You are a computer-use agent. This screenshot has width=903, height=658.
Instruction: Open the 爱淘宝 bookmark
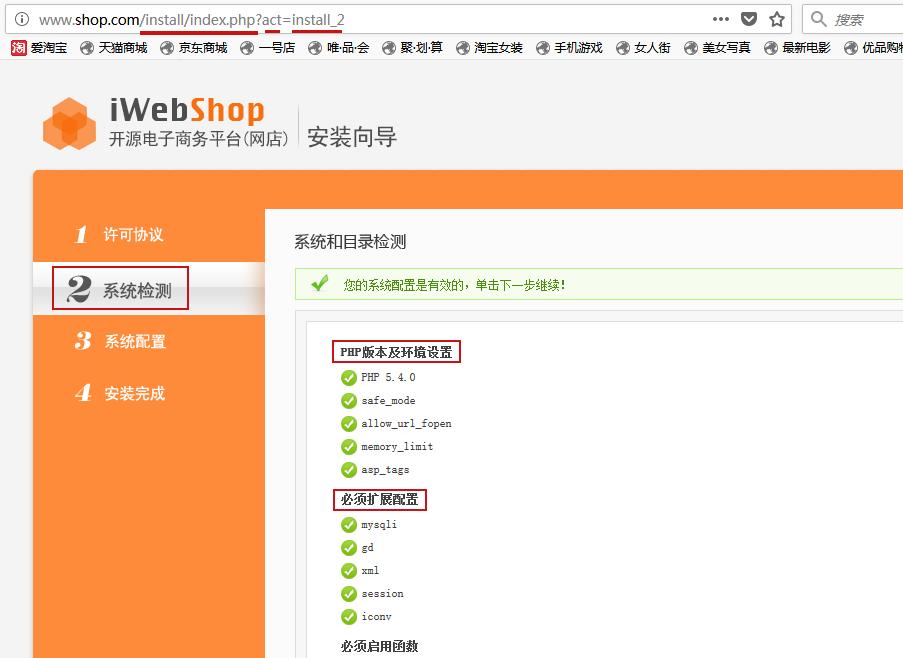coord(39,48)
